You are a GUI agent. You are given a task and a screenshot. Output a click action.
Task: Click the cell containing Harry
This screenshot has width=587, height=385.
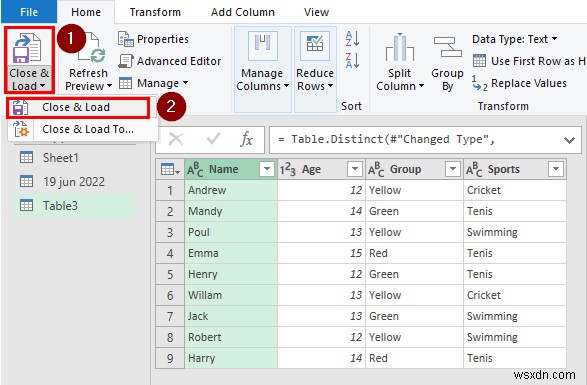click(x=231, y=358)
